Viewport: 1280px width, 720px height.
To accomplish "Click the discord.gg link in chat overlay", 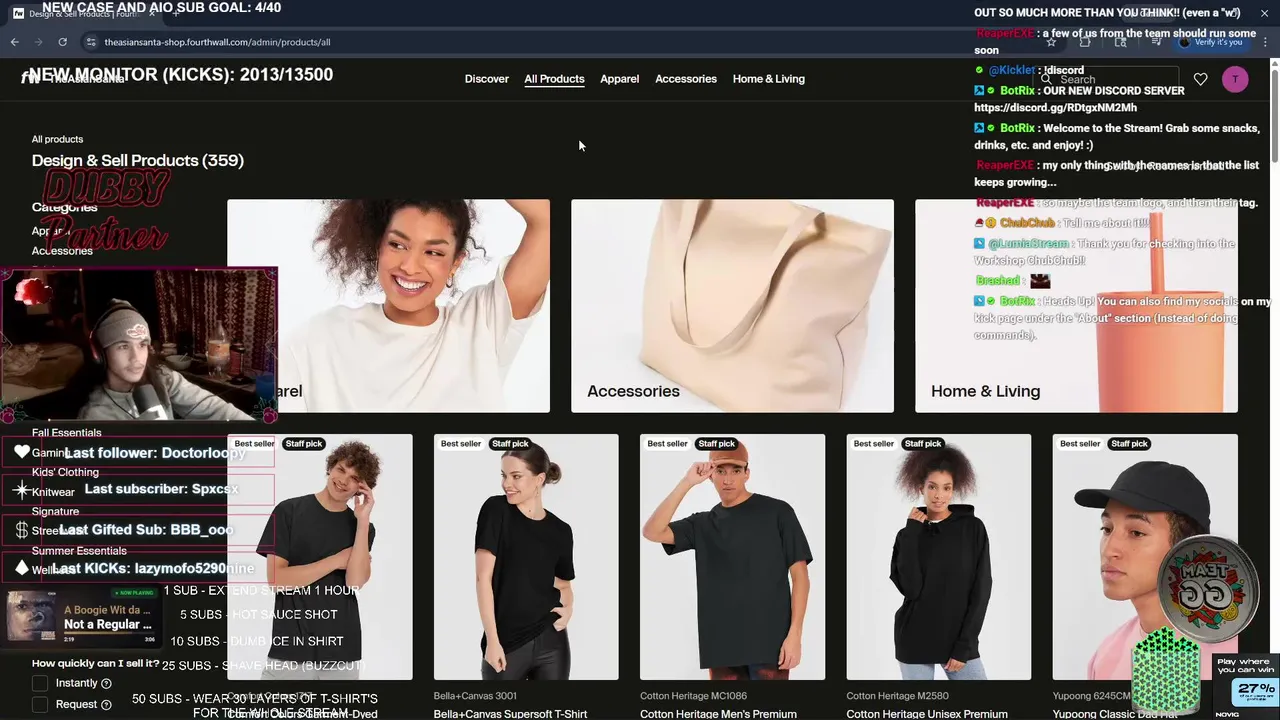I will (x=1055, y=108).
